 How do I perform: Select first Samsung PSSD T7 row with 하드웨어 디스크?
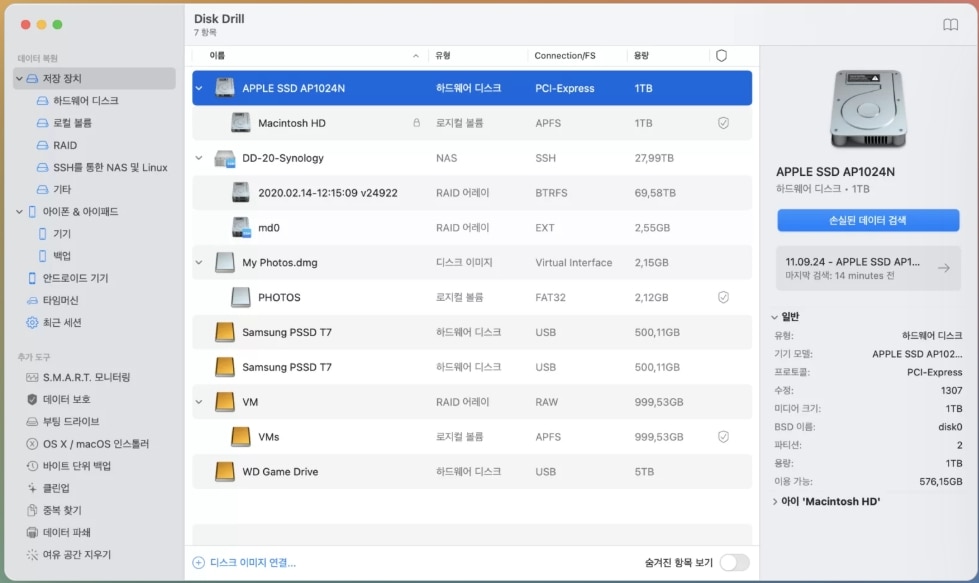click(472, 333)
